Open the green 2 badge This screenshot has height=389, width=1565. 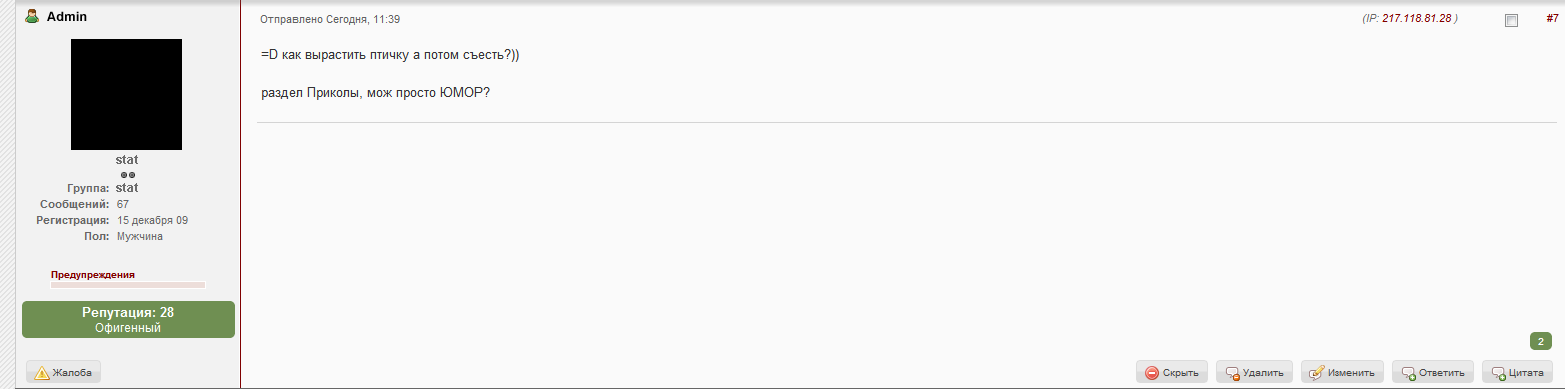click(1541, 341)
